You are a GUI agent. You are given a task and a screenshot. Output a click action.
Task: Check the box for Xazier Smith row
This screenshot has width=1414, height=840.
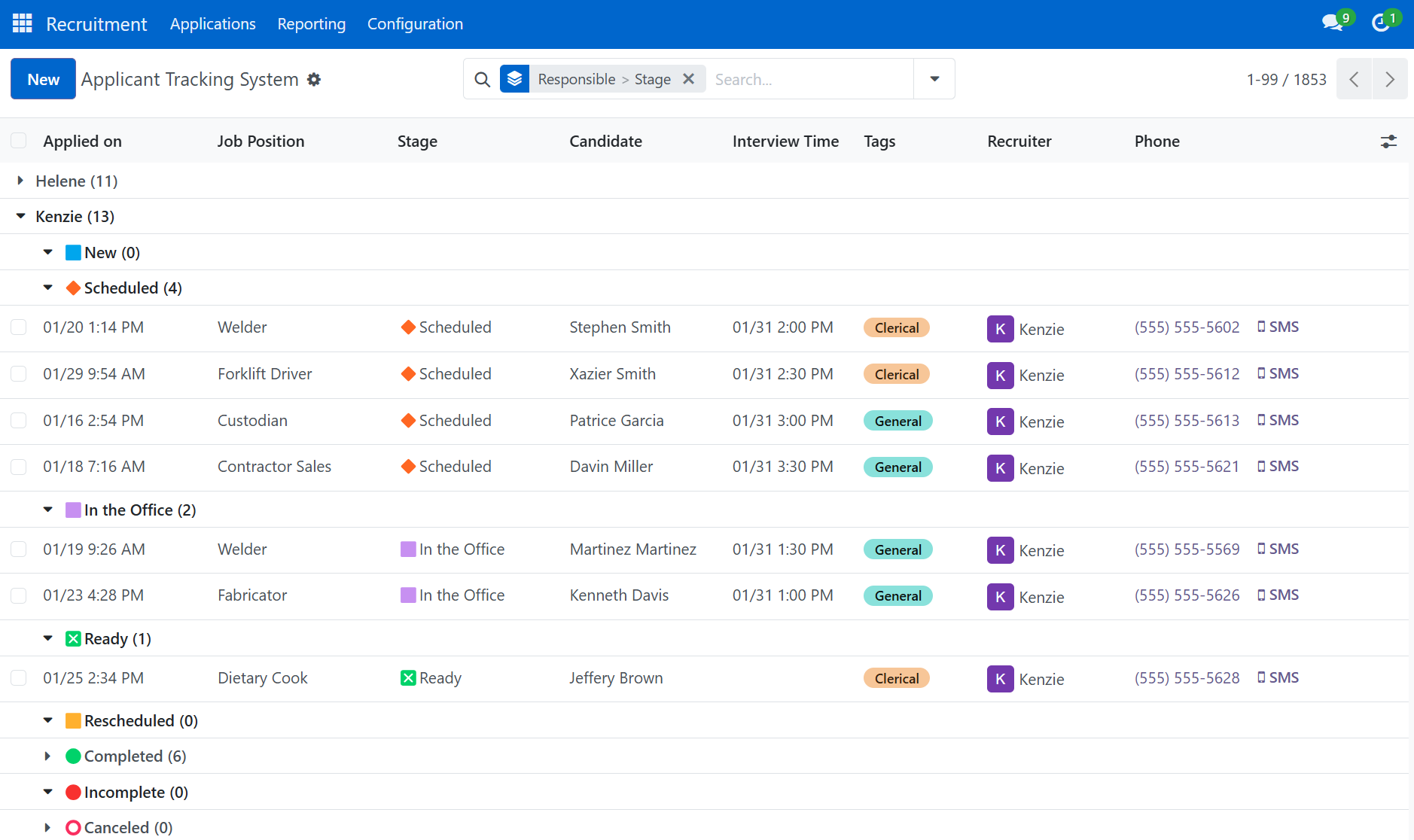click(x=19, y=374)
